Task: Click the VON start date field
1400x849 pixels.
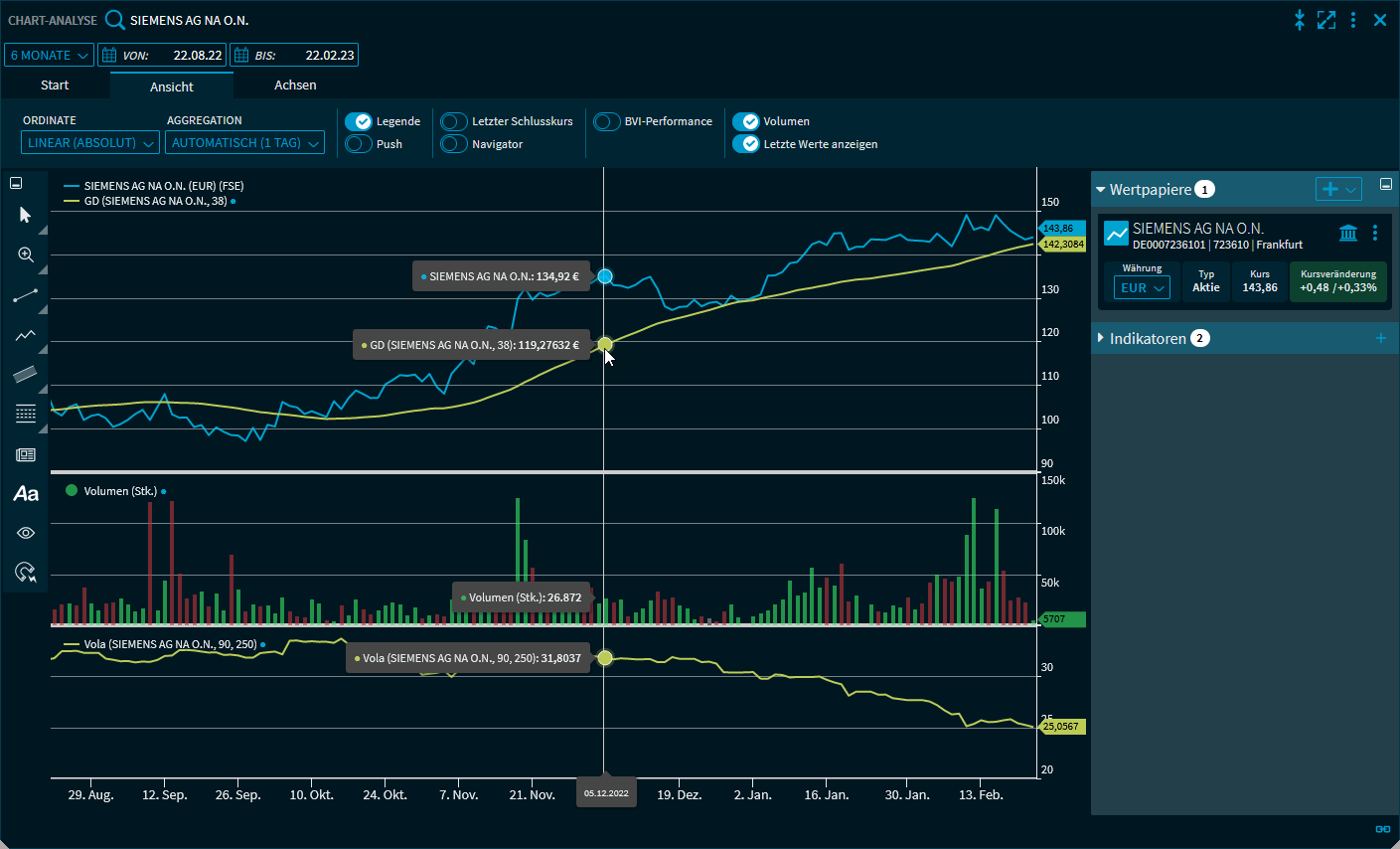Action: [162, 56]
